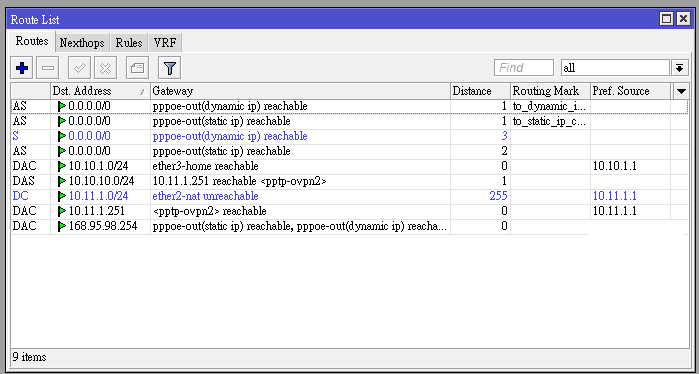This screenshot has height=374, width=699.
Task: Click distance value 255
Action: [x=498, y=197]
